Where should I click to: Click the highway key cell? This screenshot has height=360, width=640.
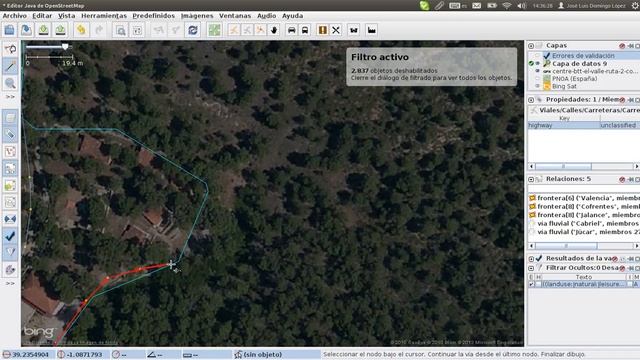click(x=564, y=125)
